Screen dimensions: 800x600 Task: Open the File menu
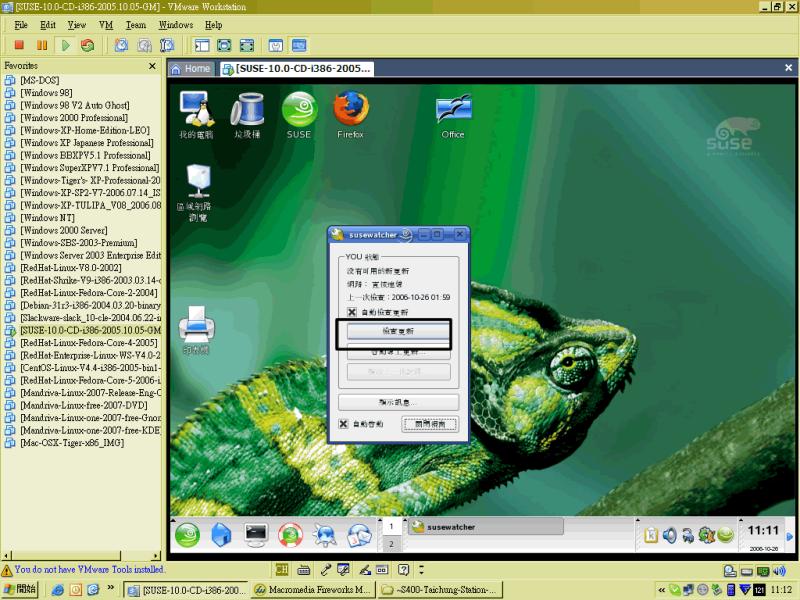coord(21,25)
